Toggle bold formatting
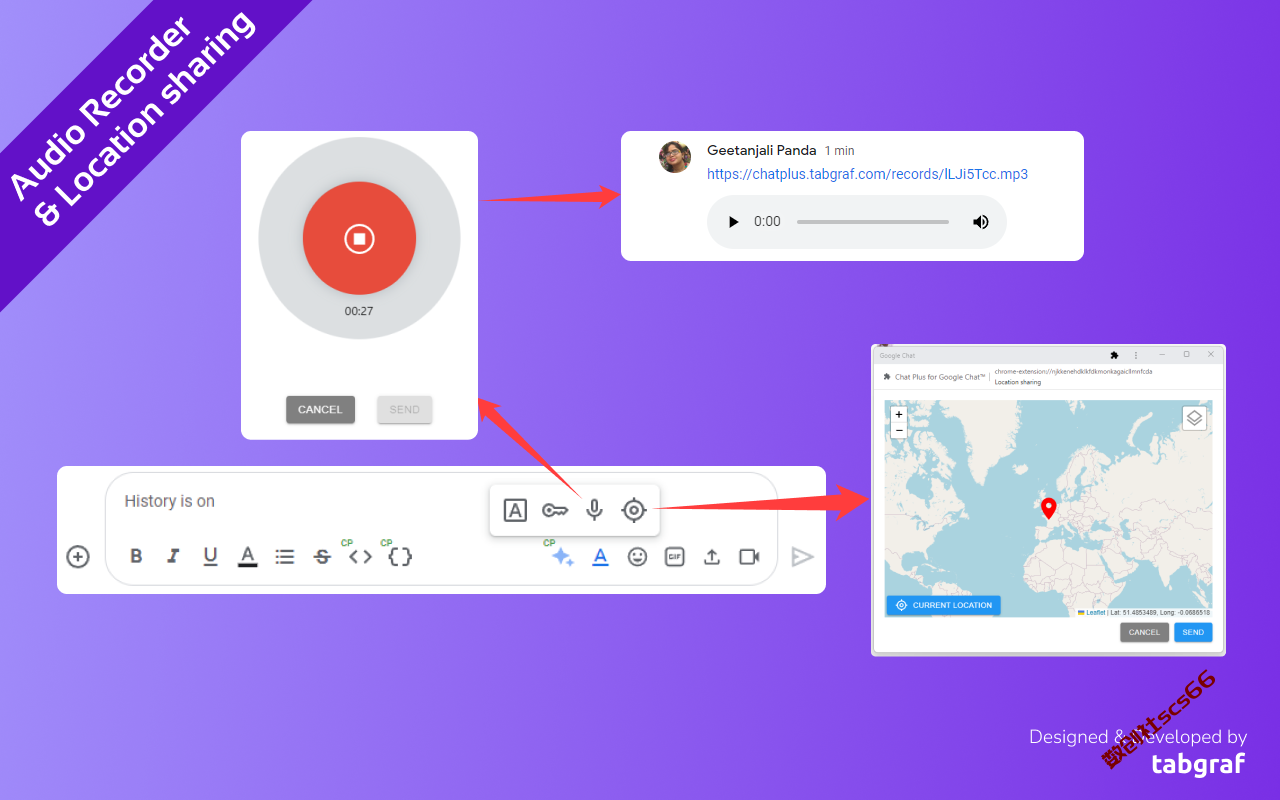Image resolution: width=1280 pixels, height=800 pixels. pos(137,557)
